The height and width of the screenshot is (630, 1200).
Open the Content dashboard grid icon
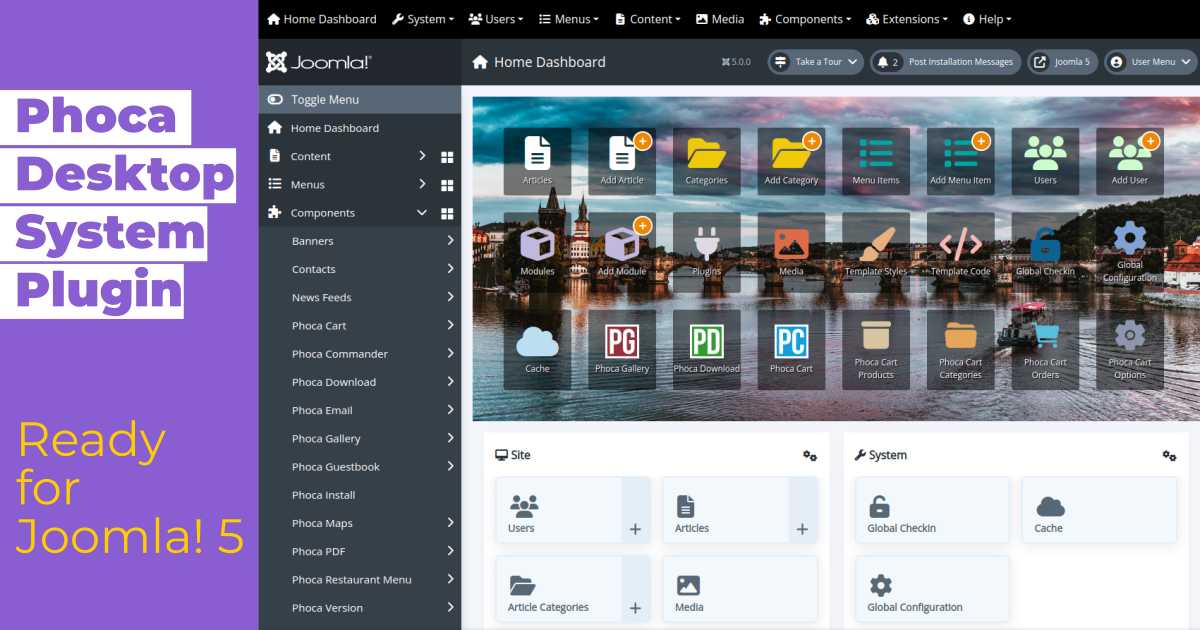coord(447,157)
